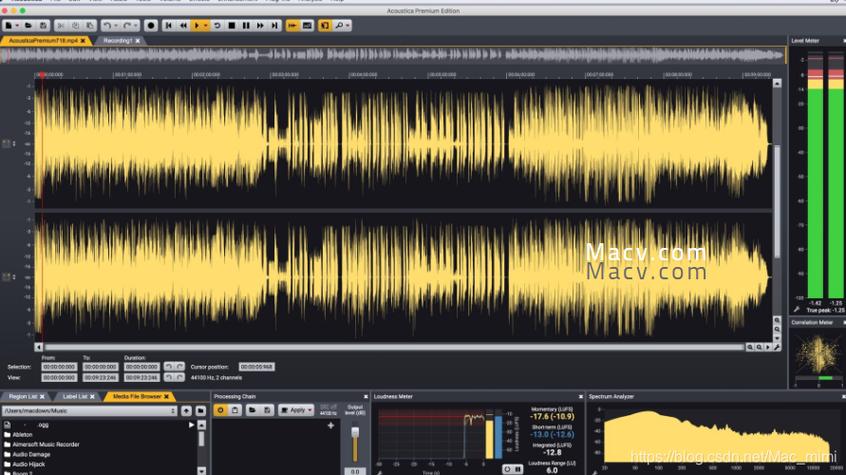Click the go up one folder icon

[x=186, y=411]
